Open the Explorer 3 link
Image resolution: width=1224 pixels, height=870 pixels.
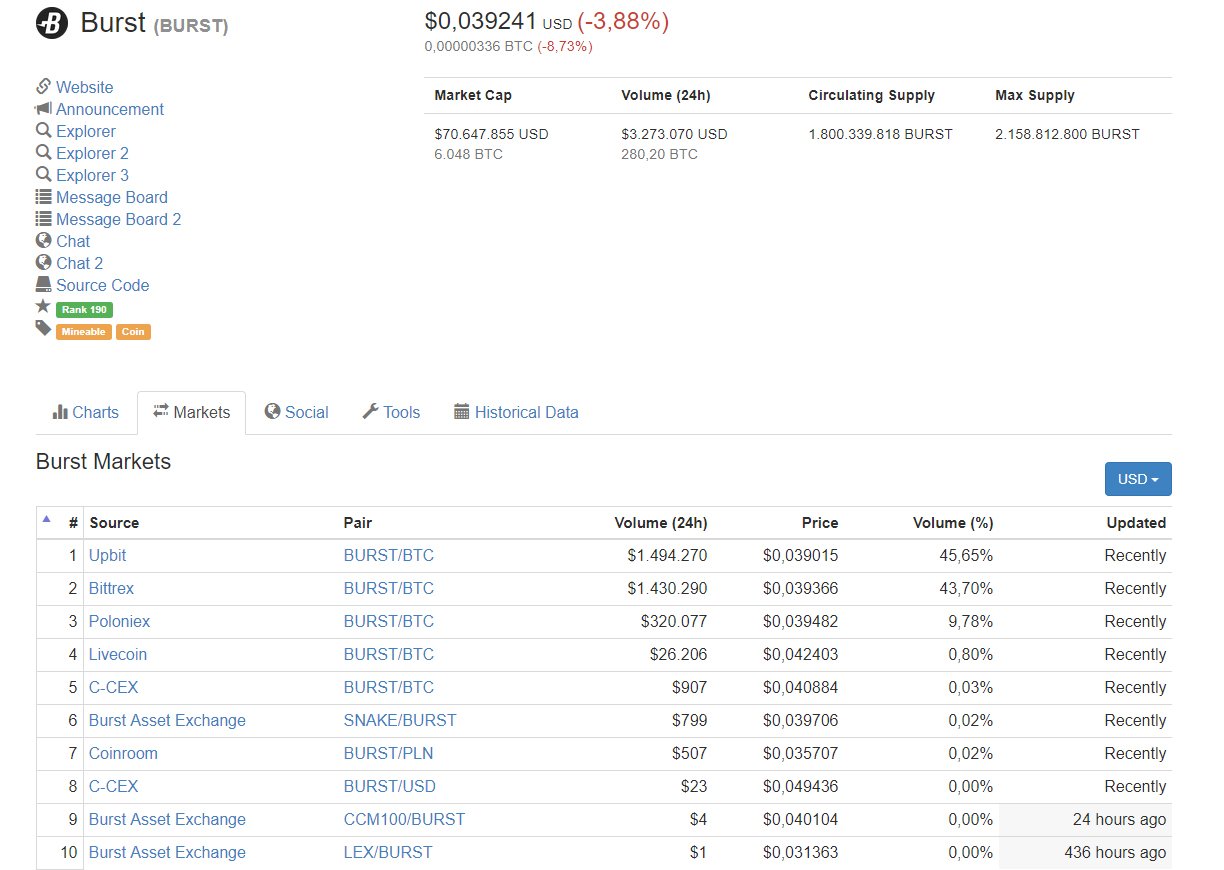click(x=92, y=175)
